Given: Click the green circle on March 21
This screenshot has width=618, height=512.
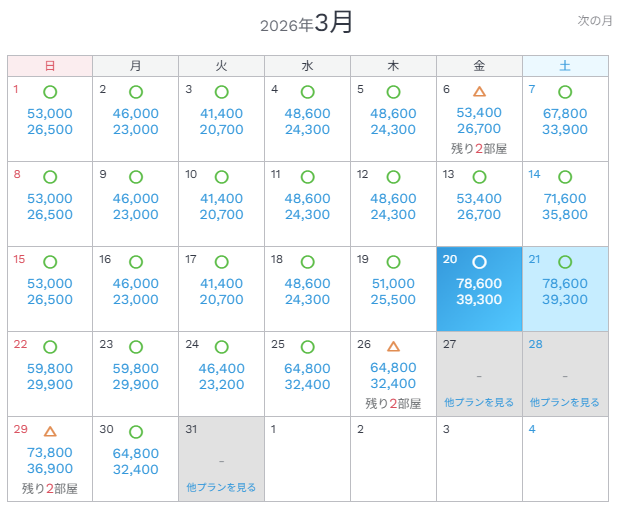Looking at the screenshot, I should pyautogui.click(x=565, y=261).
